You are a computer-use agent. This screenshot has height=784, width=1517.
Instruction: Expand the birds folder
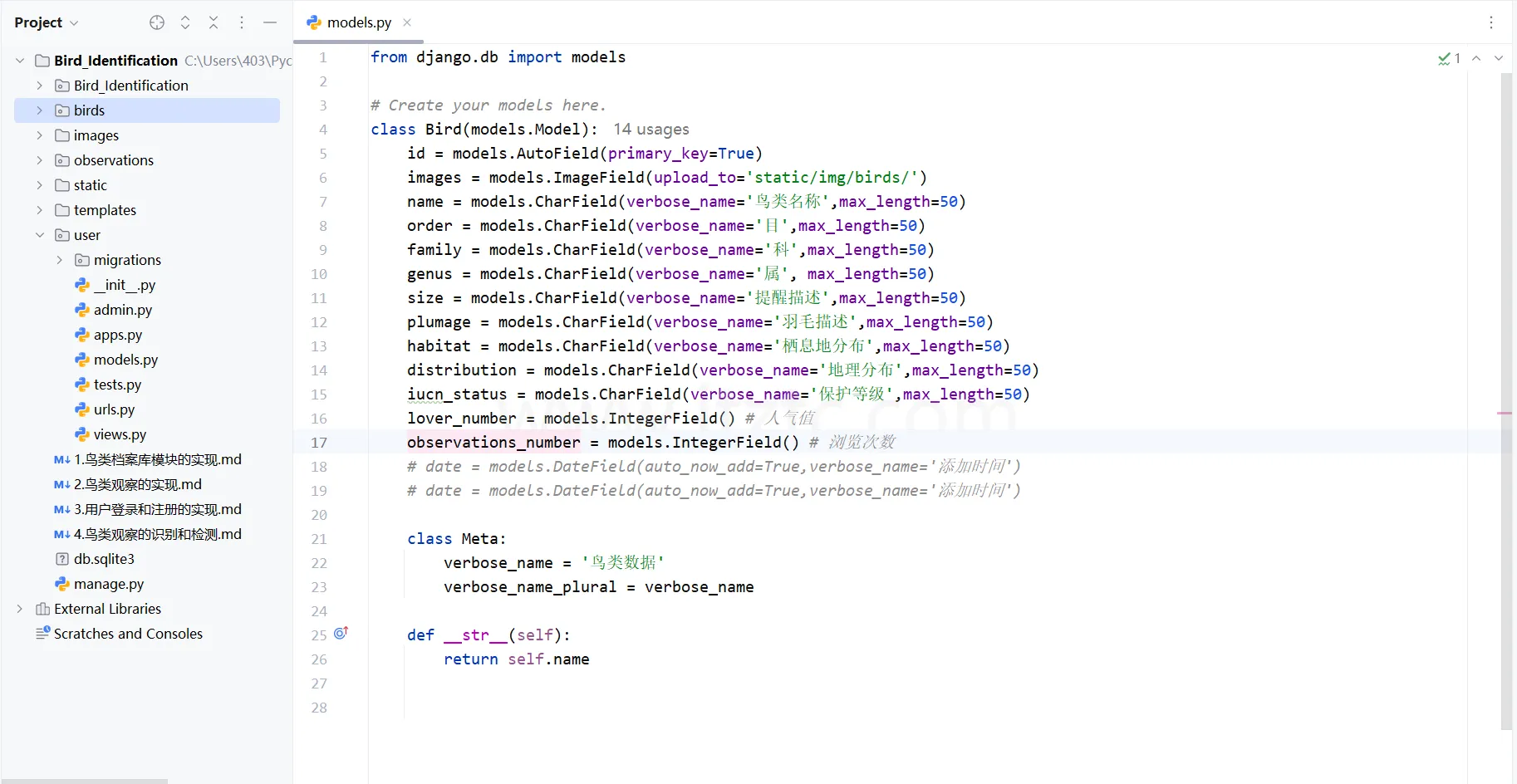39,110
